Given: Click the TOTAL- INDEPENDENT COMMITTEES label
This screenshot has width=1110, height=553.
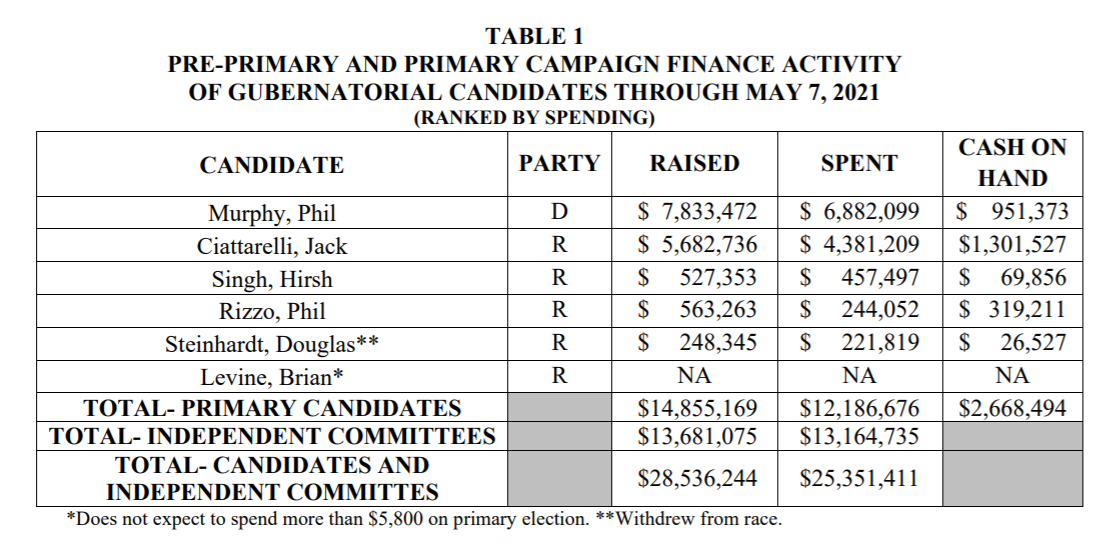Looking at the screenshot, I should point(272,436).
